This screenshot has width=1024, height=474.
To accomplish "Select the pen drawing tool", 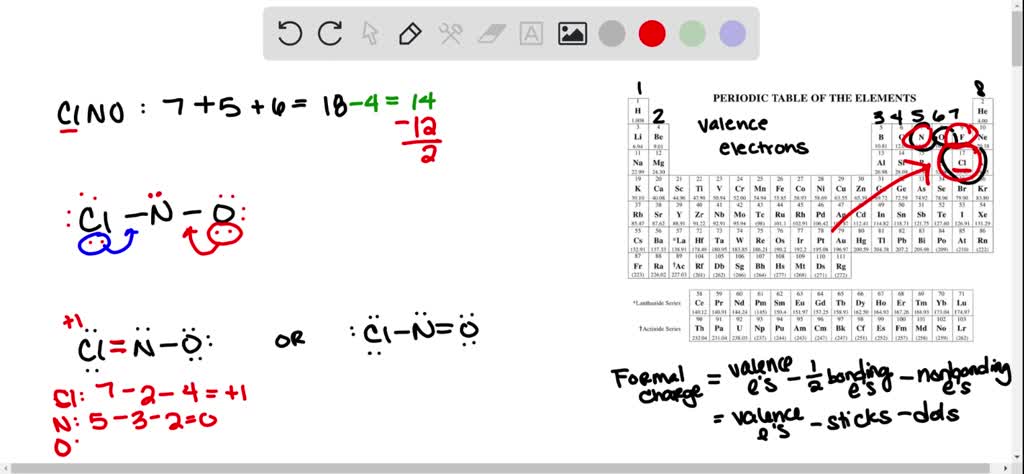I will (410, 33).
